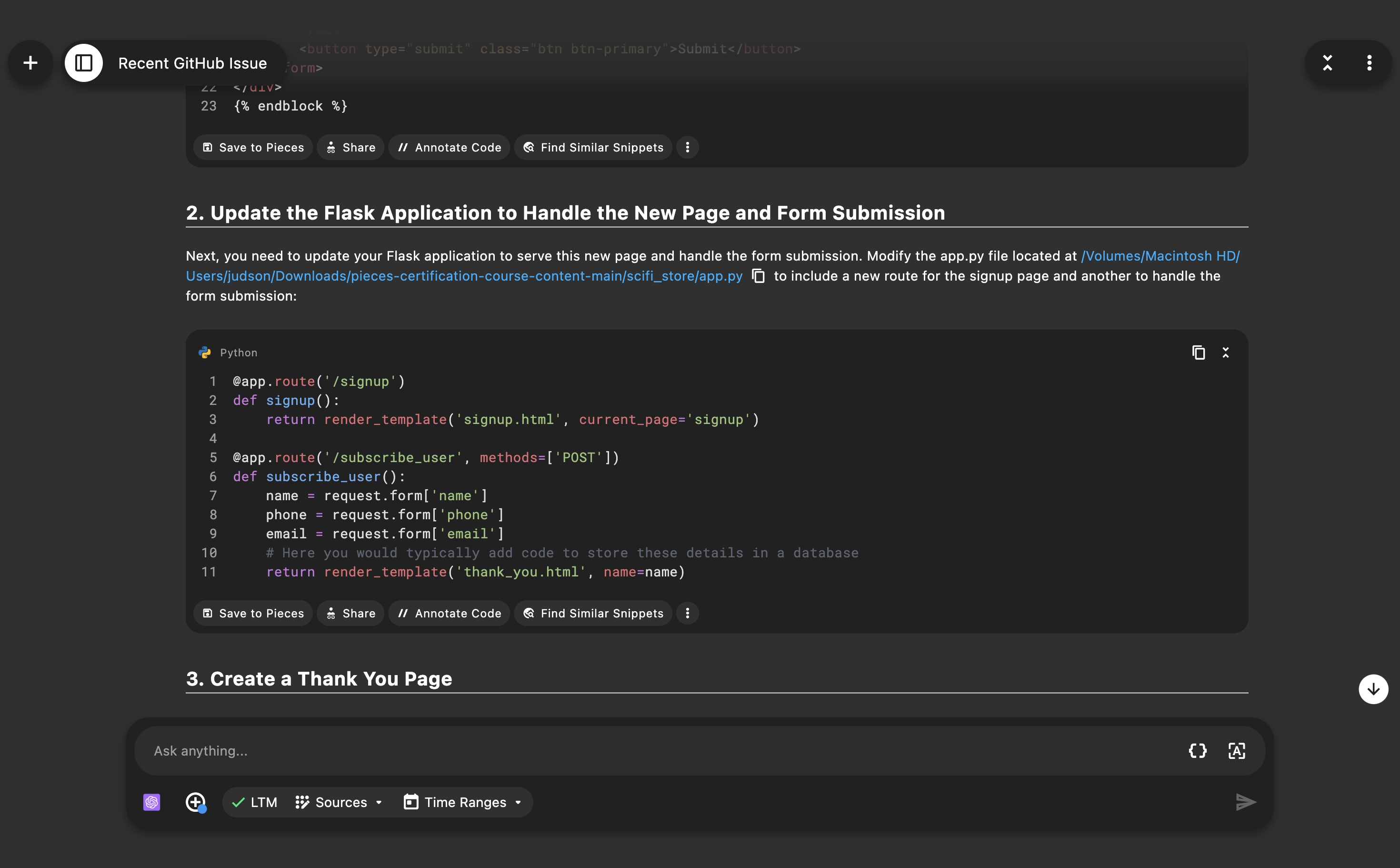Open more options below the Python snippet

coord(687,613)
